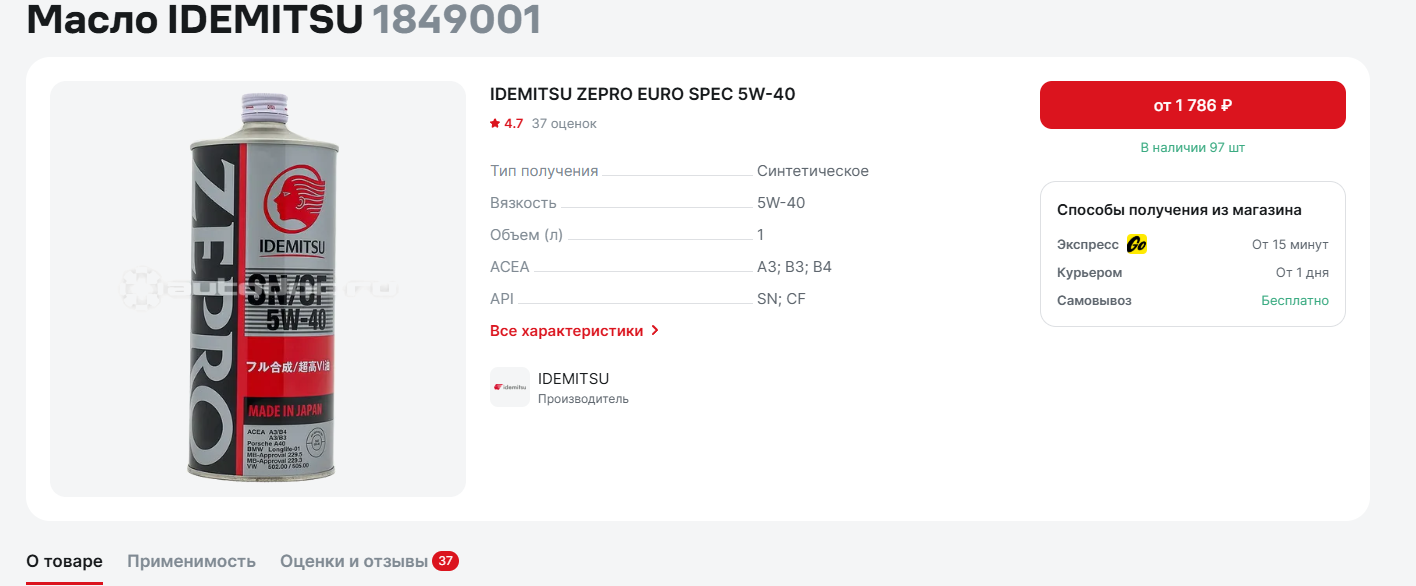Click the 'Бесплатно' pickup price
Image resolution: width=1416 pixels, height=586 pixels.
[x=1295, y=301]
